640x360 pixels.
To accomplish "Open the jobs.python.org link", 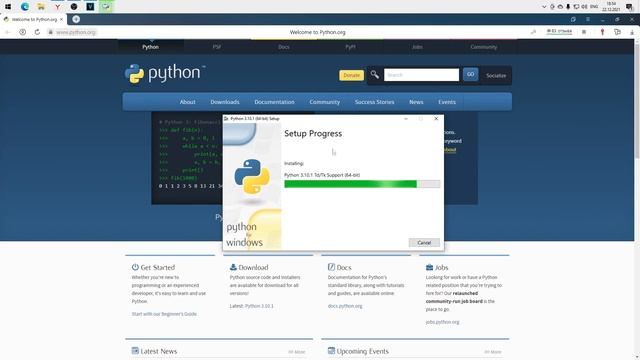I will [x=442, y=322].
